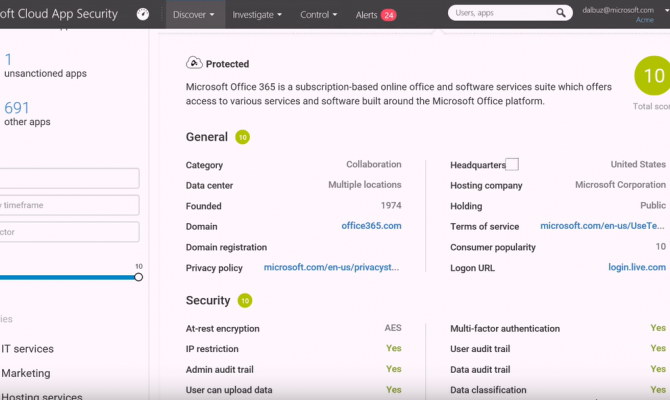The height and width of the screenshot is (400, 670).
Task: Click the Admin audit trail Yes value
Action: (x=394, y=369)
